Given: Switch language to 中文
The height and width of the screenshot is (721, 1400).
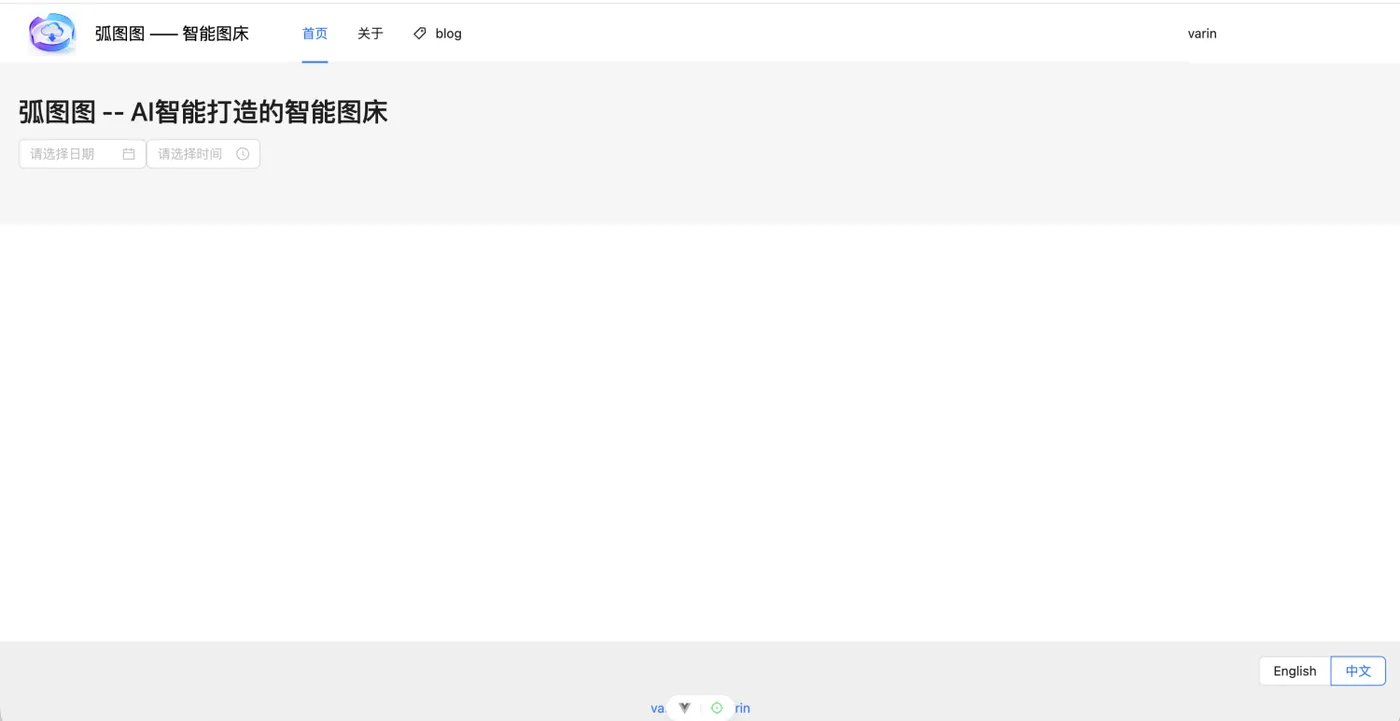Looking at the screenshot, I should coord(1358,671).
